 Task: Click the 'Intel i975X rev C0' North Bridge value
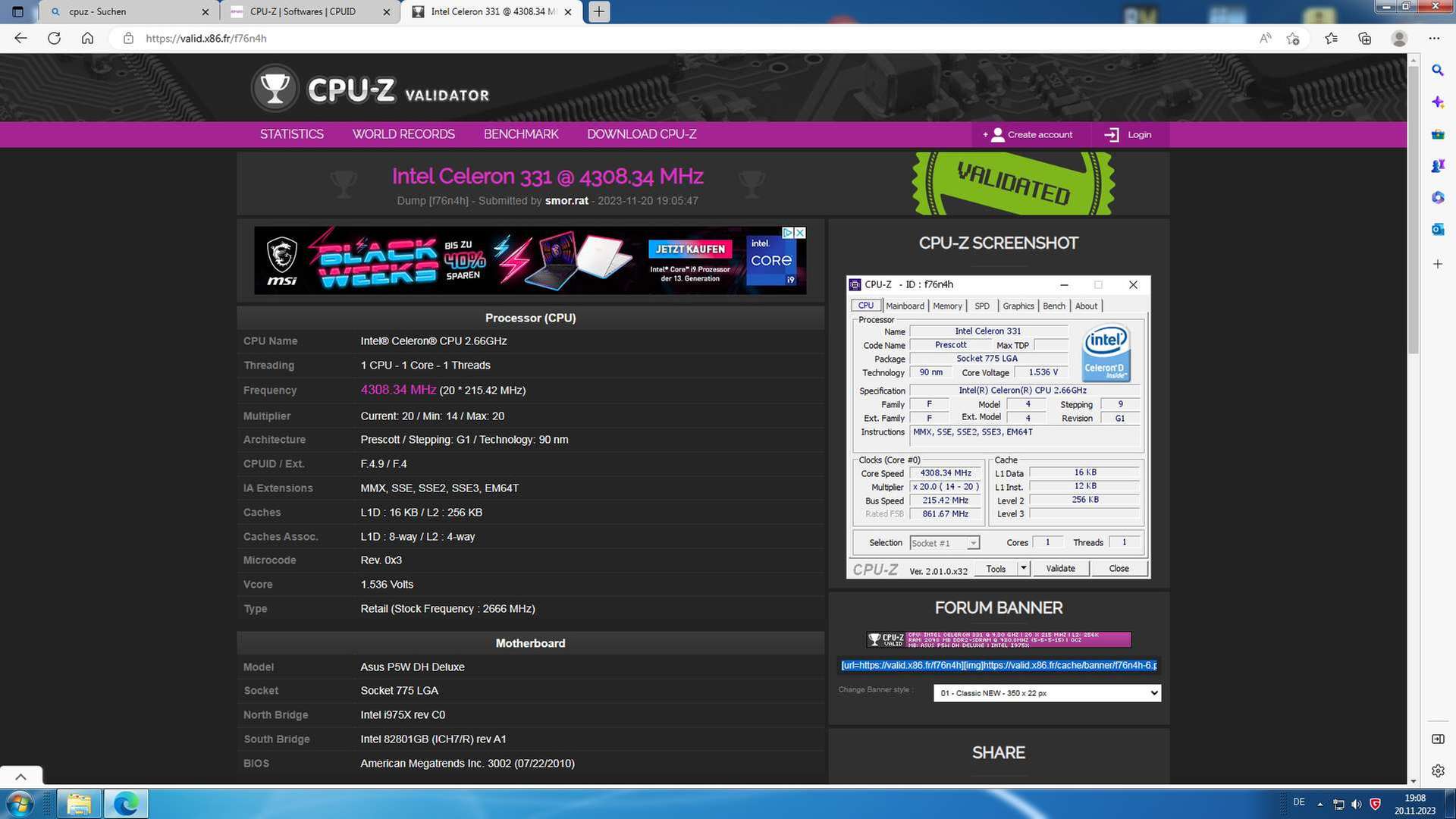(403, 715)
